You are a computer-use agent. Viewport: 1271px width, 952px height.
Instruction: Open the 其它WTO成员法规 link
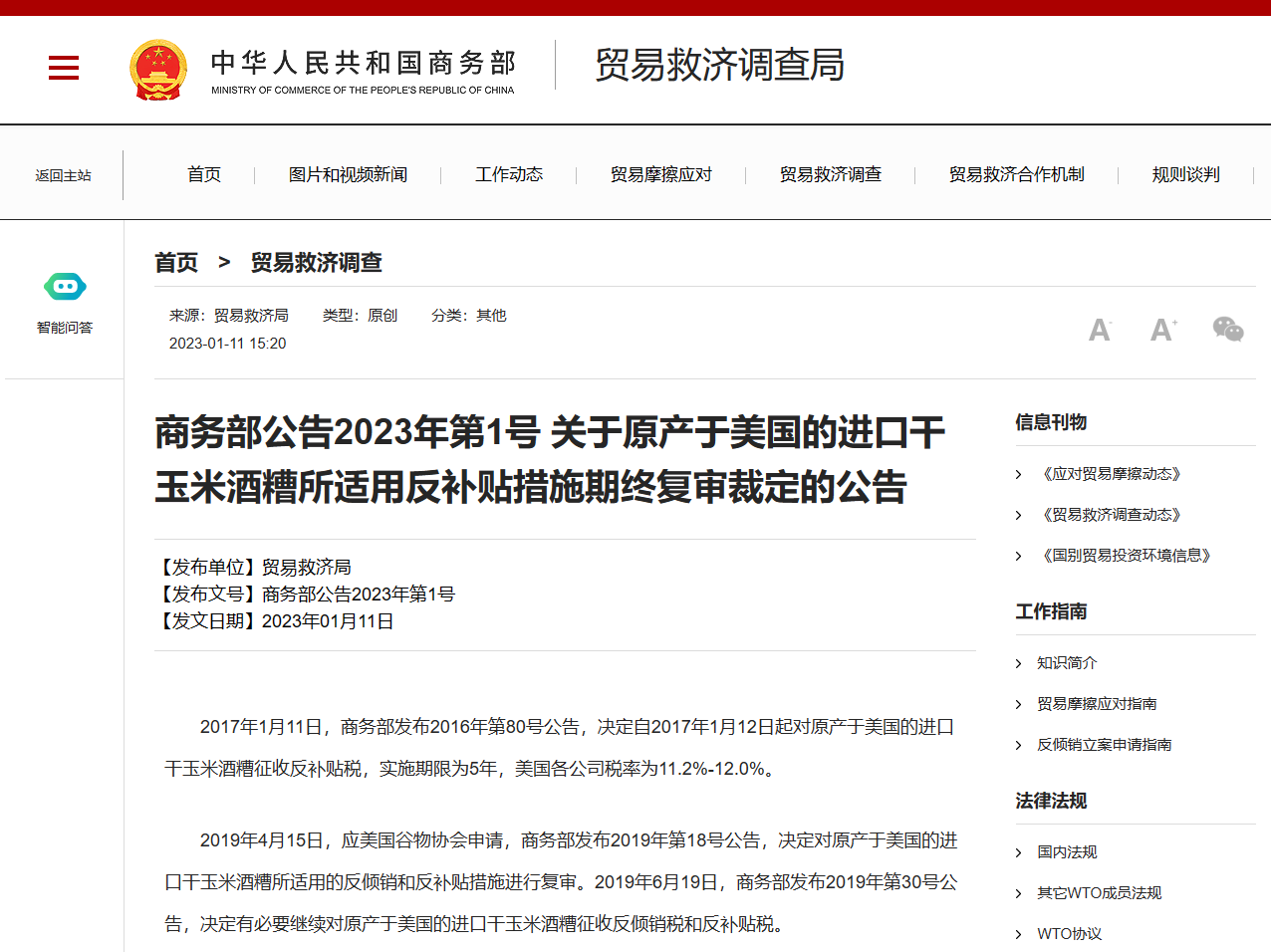pos(1099,893)
